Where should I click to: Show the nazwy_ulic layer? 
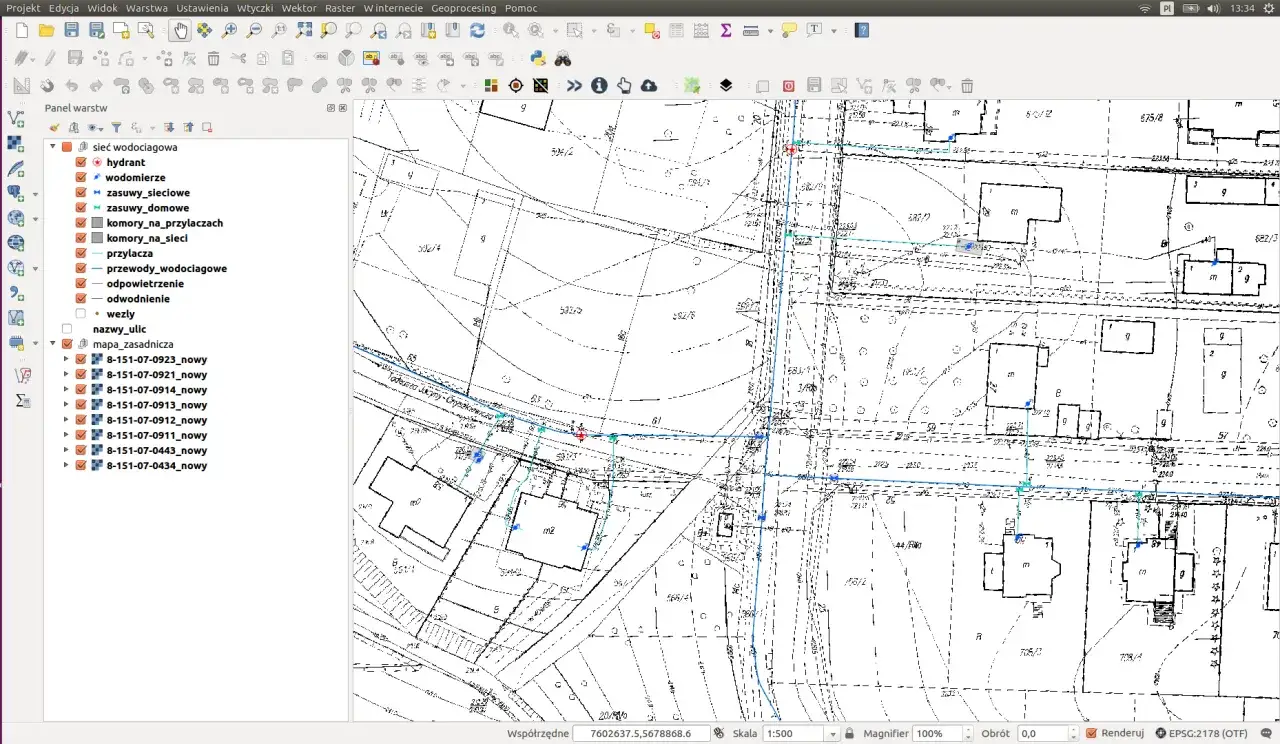67,329
